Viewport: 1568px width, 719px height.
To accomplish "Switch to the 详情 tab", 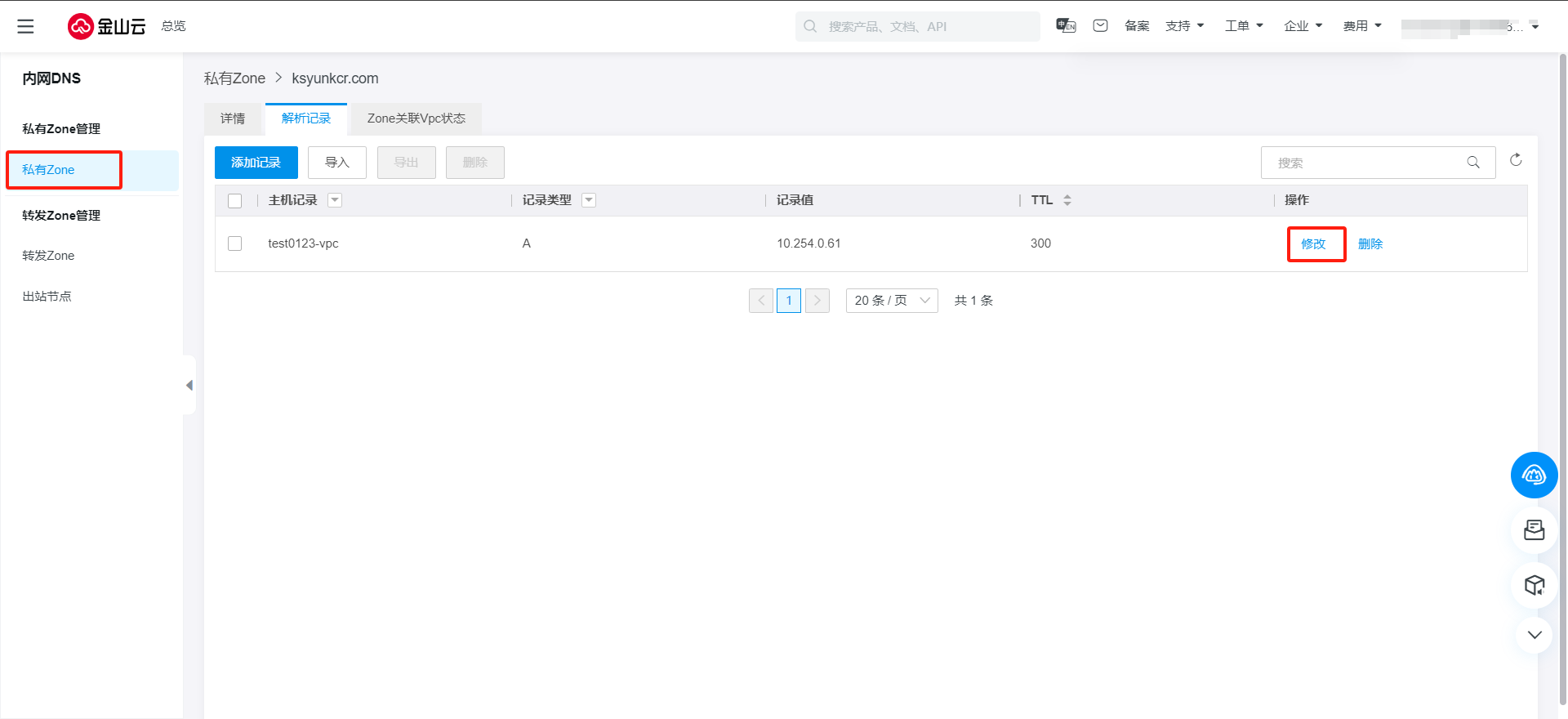I will [x=233, y=118].
